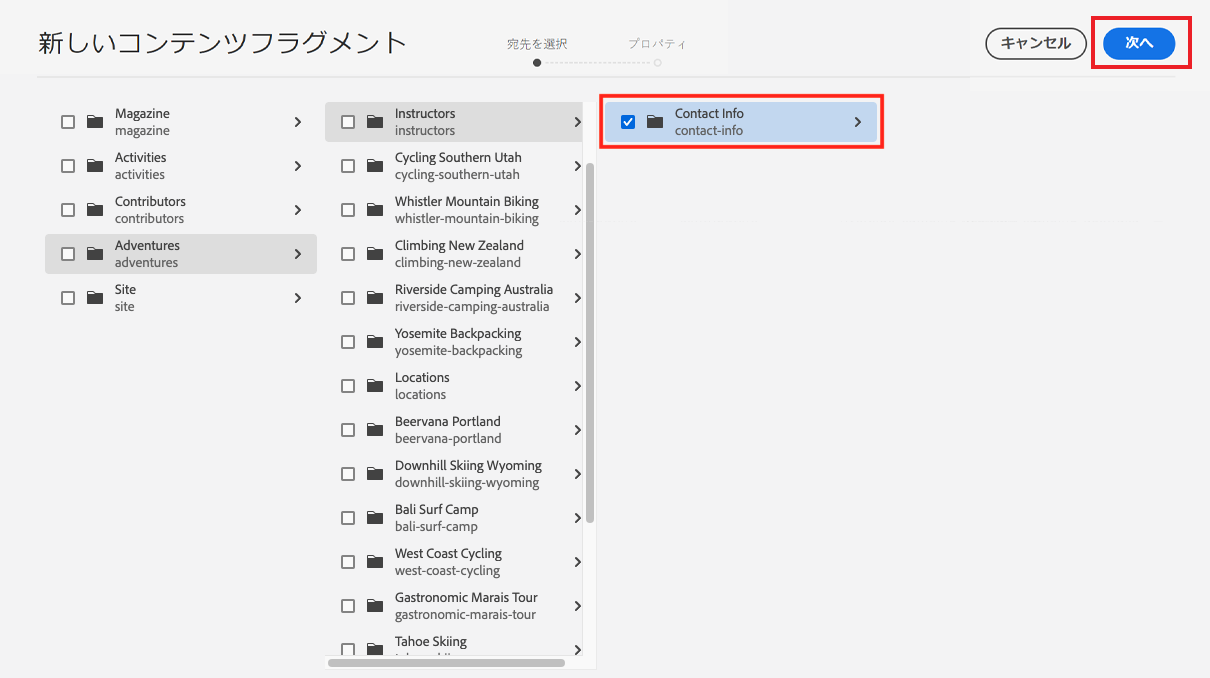Click the Downhill Skiing Wyoming folder icon
This screenshot has height=678, width=1210.
(x=375, y=474)
